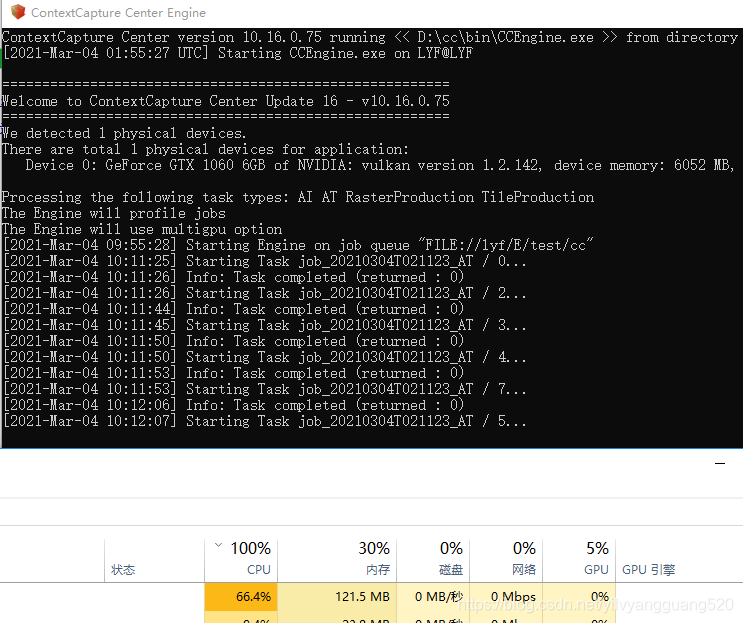Click the 'Starting Engine on job queue' log line
This screenshot has width=743, height=623.
click(298, 245)
